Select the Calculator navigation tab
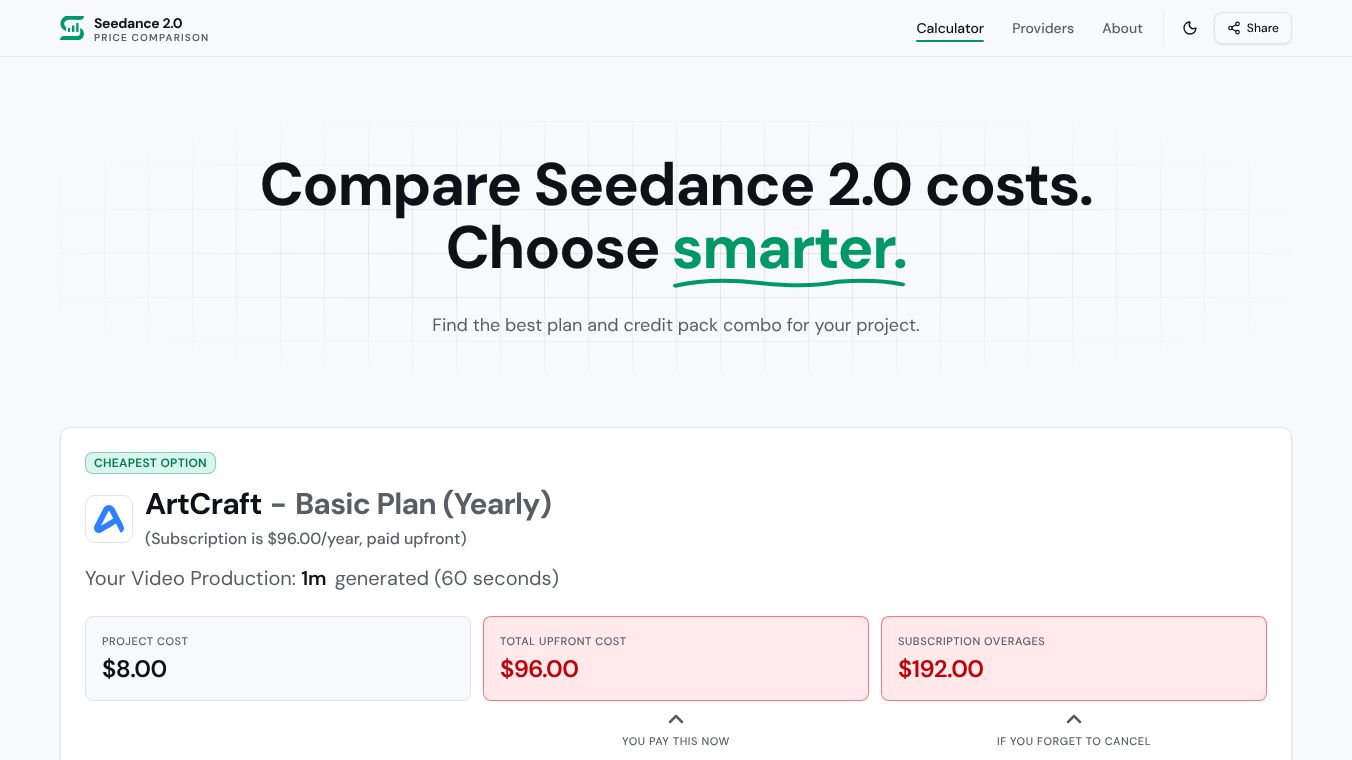The width and height of the screenshot is (1352, 760). point(949,28)
